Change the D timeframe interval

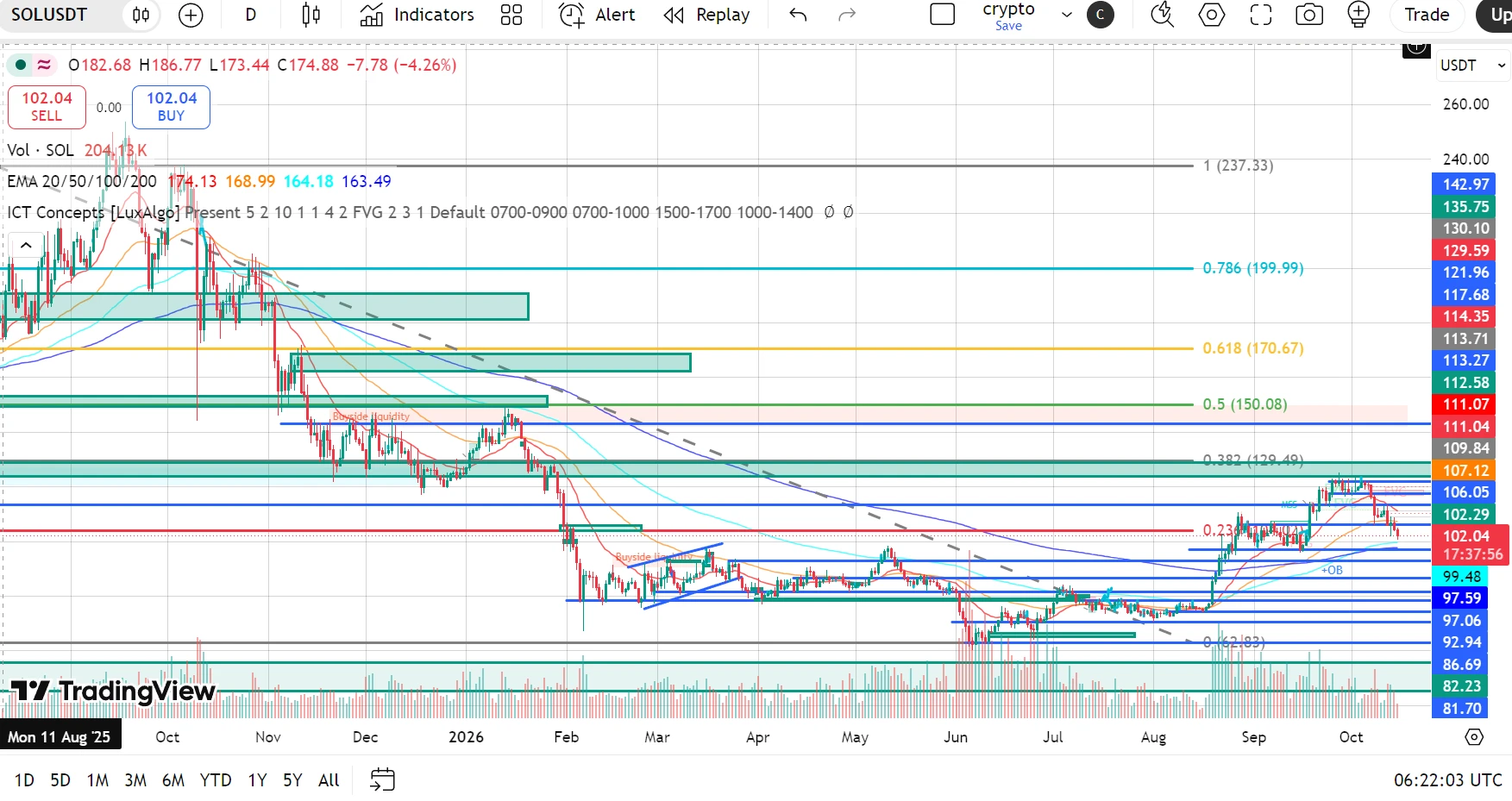250,15
